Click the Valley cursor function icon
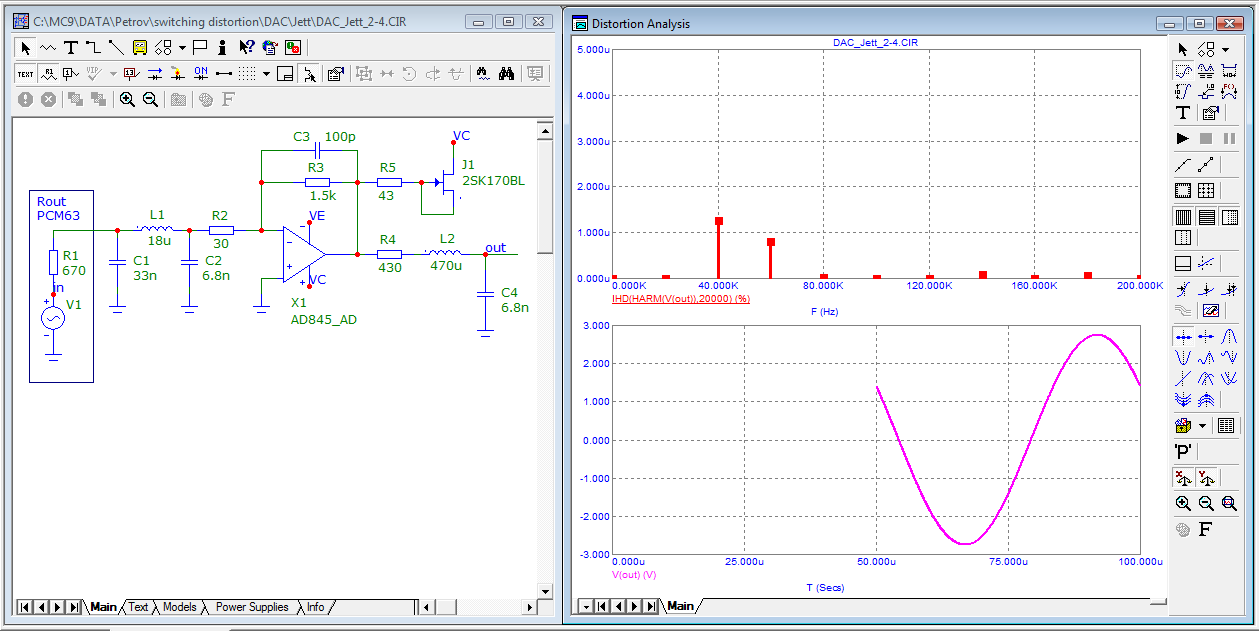The height and width of the screenshot is (631, 1259). coord(1183,357)
